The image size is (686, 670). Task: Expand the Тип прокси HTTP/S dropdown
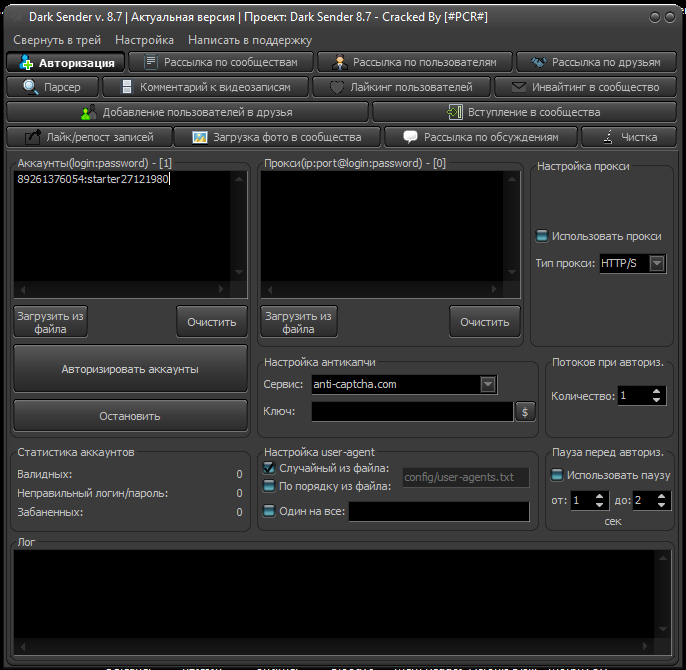tap(657, 264)
